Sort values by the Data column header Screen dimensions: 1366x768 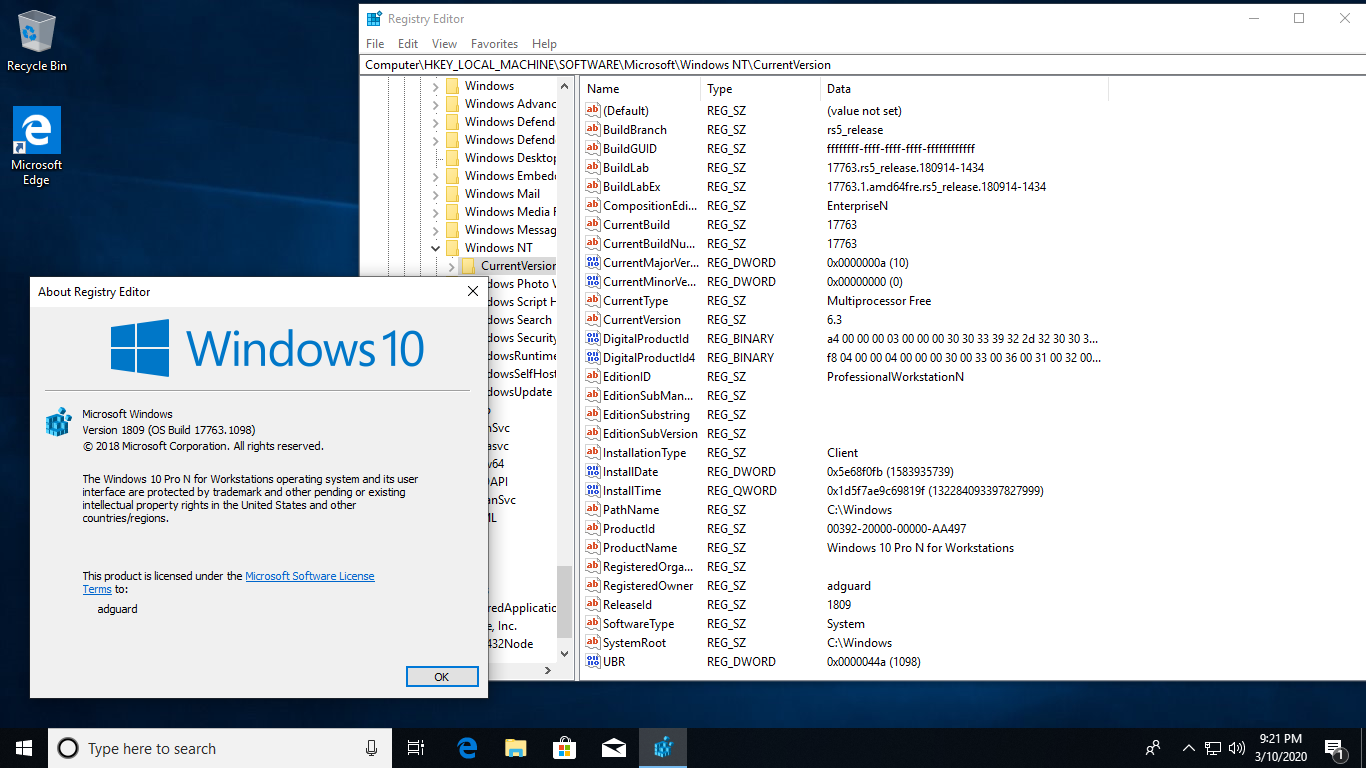coord(963,89)
